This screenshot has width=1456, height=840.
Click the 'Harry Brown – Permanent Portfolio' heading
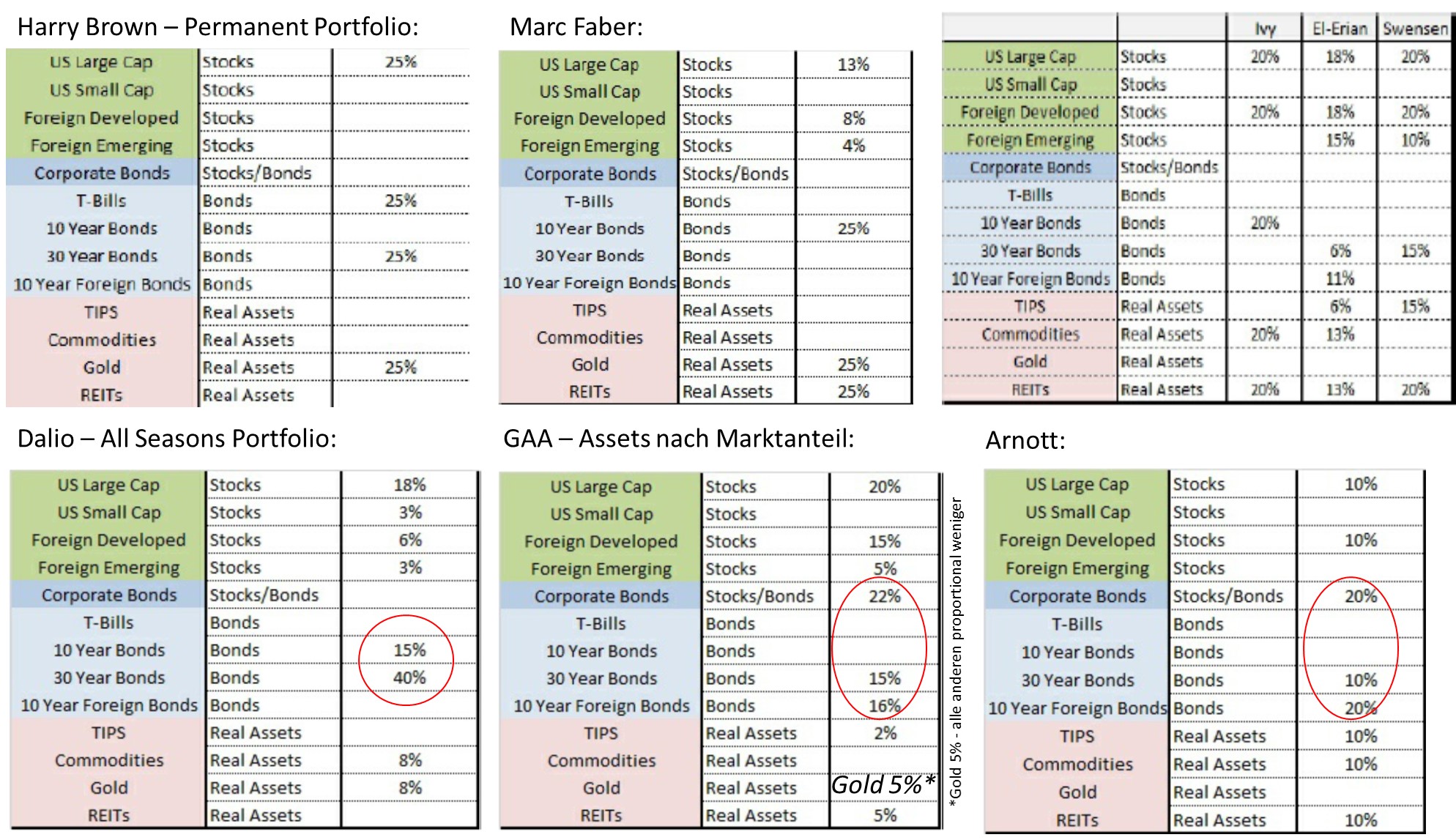click(218, 27)
